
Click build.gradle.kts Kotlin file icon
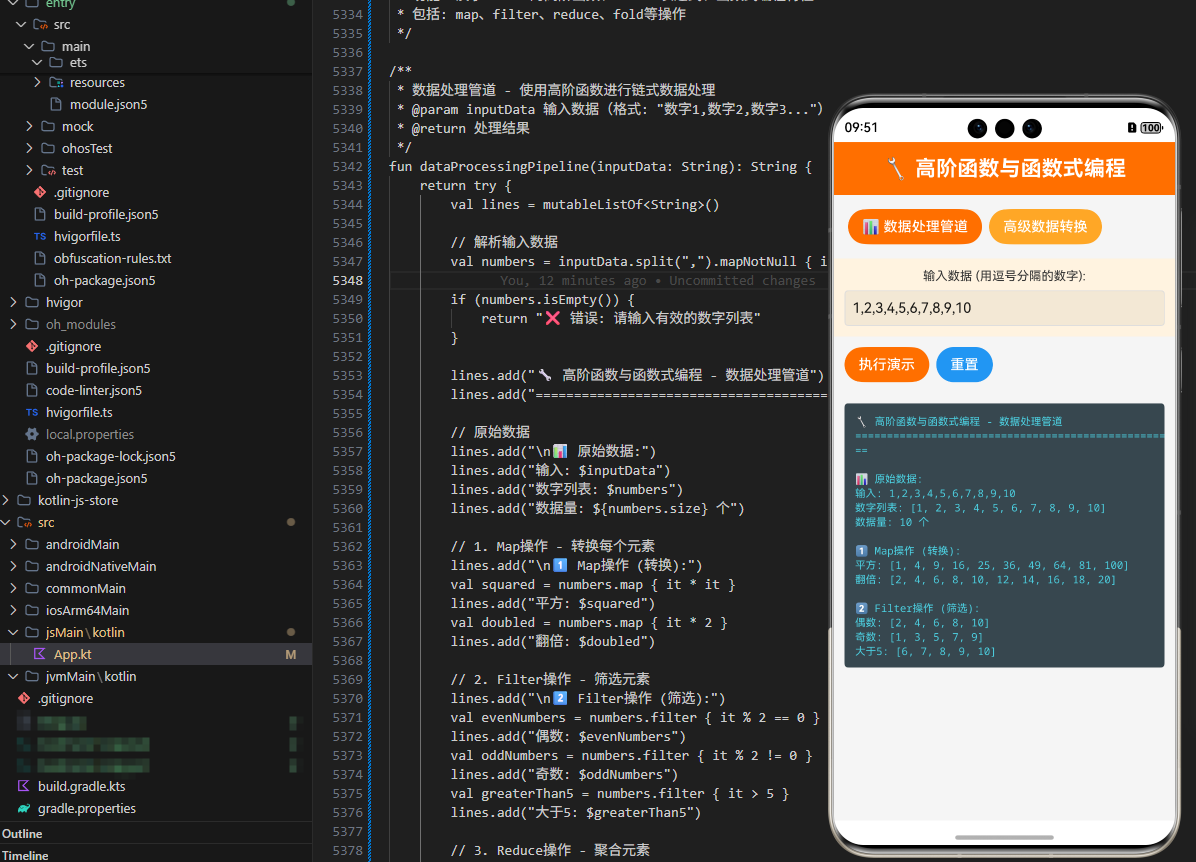[24, 786]
